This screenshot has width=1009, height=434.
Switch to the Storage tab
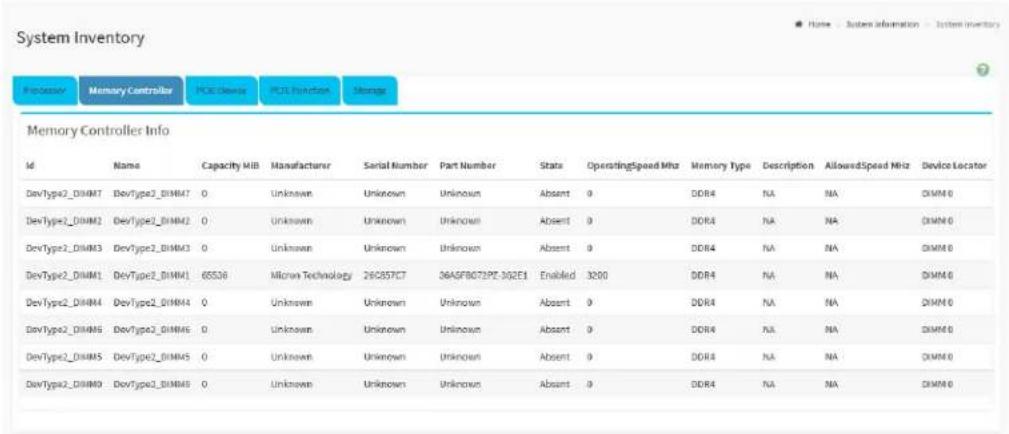pos(369,91)
